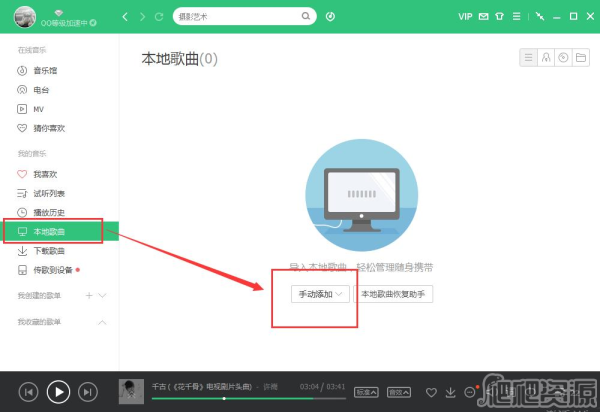The height and width of the screenshot is (412, 600).
Task: Click 本地歌曲恢复助手 button
Action: [393, 294]
